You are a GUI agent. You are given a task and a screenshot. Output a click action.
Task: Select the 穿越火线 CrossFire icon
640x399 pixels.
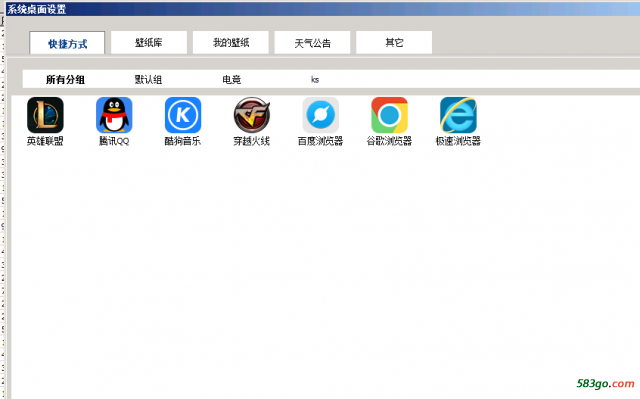pos(252,115)
